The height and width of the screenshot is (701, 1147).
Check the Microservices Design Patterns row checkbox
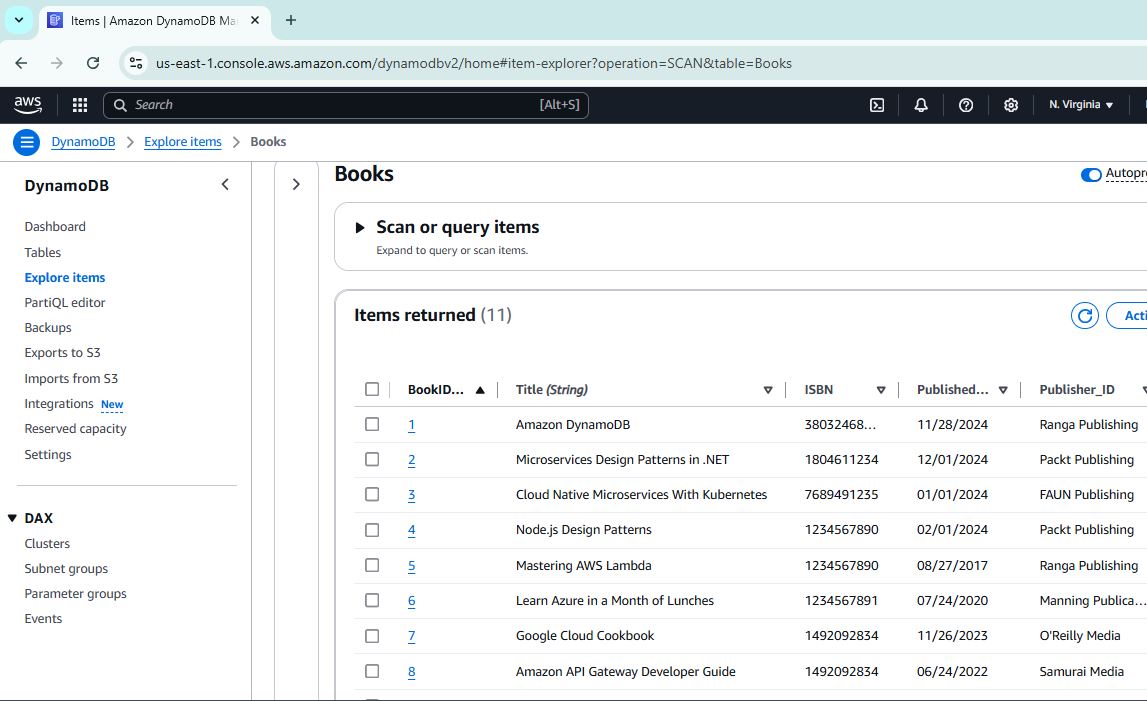[372, 460]
